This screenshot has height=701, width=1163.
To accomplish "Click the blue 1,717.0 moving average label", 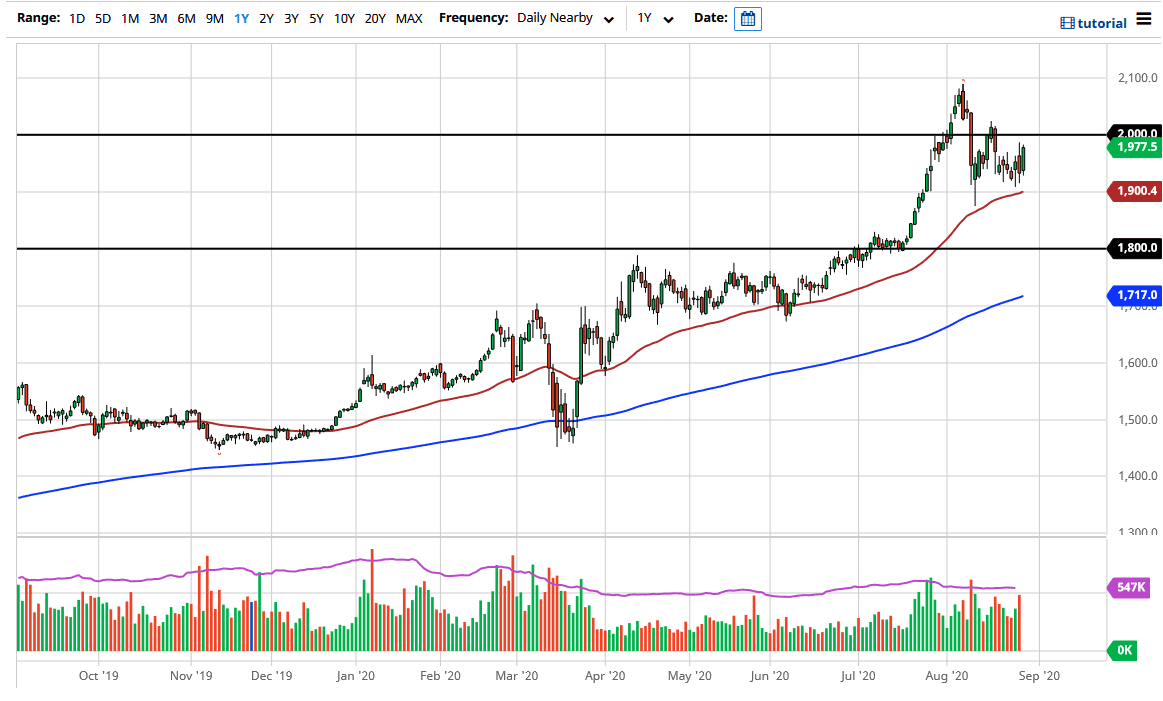I will coord(1134,295).
